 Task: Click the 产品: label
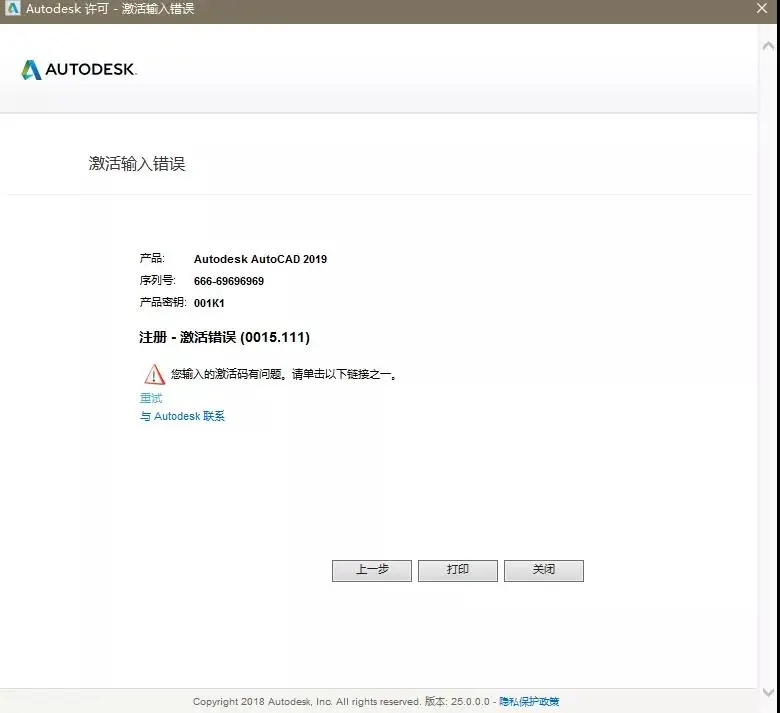click(152, 258)
